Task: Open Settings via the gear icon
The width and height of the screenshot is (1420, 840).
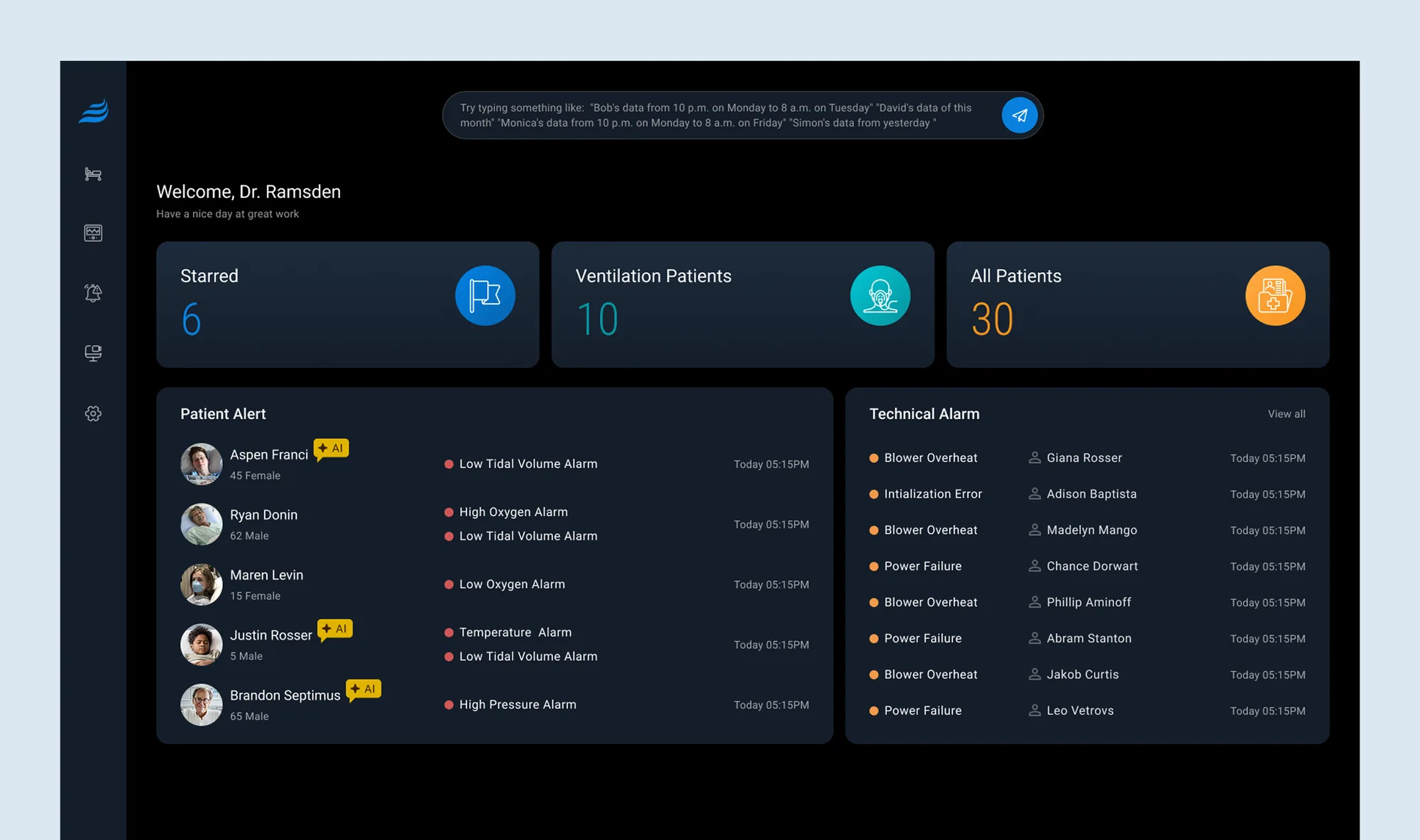Action: pyautogui.click(x=92, y=413)
